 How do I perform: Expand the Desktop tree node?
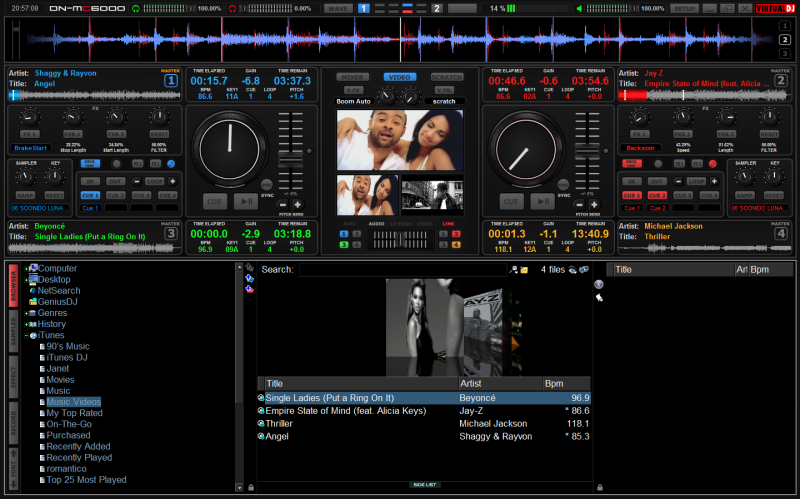(26, 280)
